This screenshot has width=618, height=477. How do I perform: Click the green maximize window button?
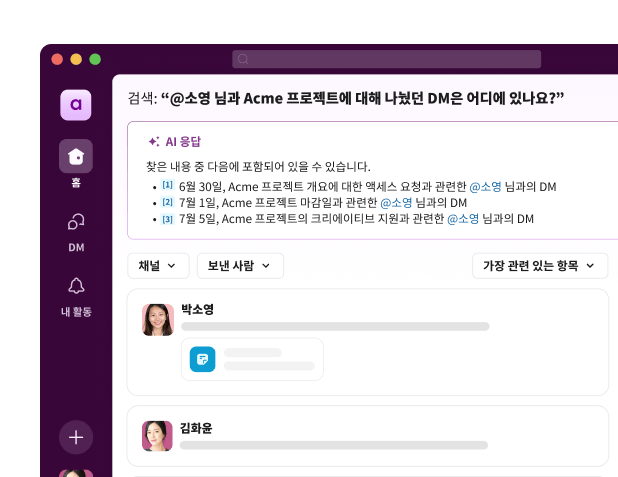tap(95, 59)
